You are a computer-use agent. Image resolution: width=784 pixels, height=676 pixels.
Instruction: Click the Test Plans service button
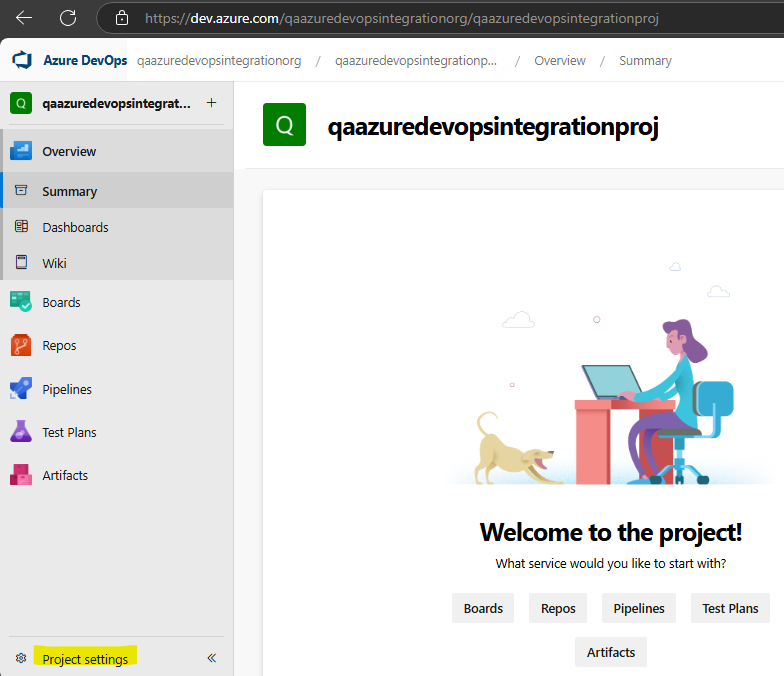point(729,608)
